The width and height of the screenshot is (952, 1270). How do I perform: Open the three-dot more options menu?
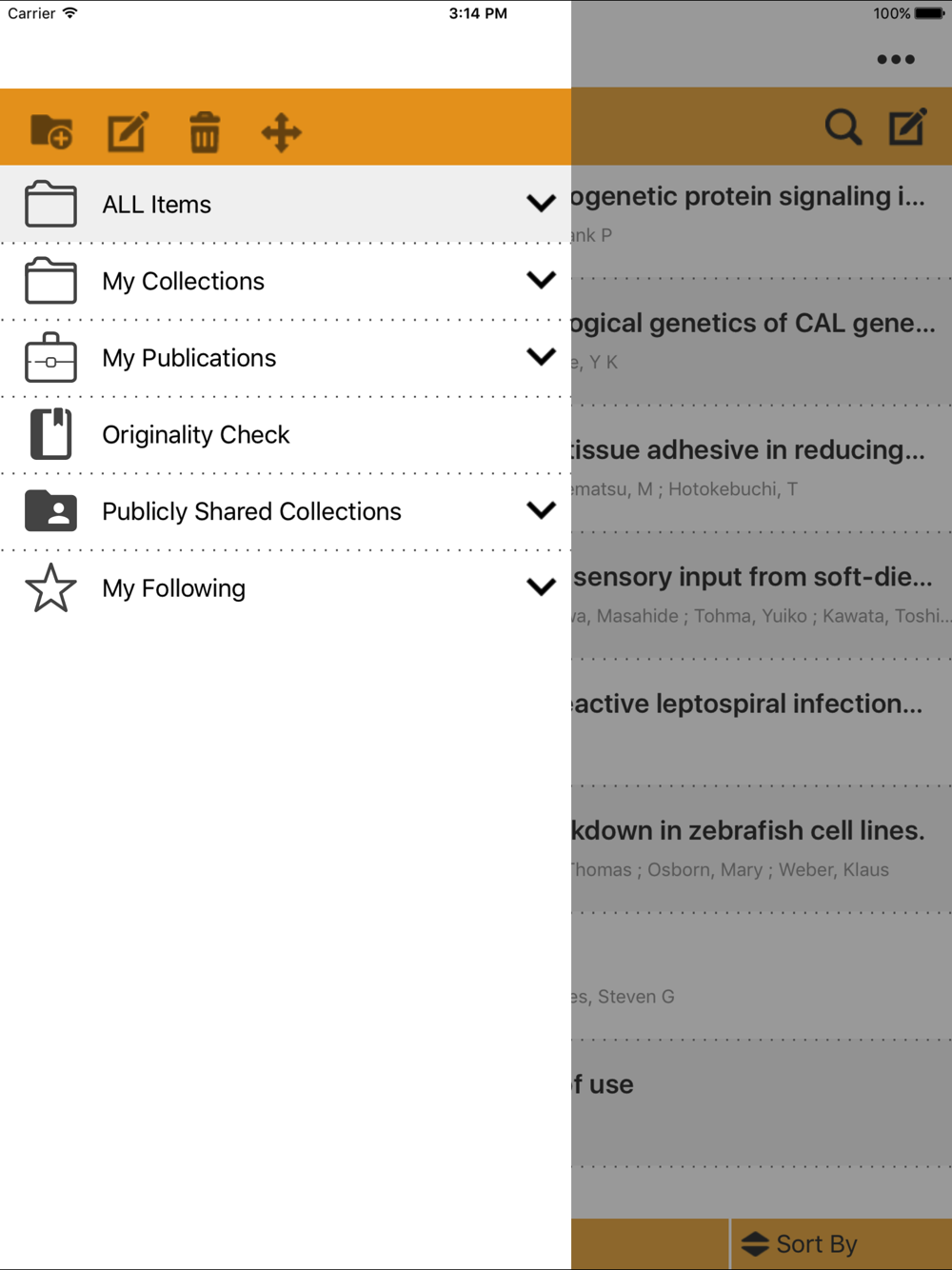point(896,59)
